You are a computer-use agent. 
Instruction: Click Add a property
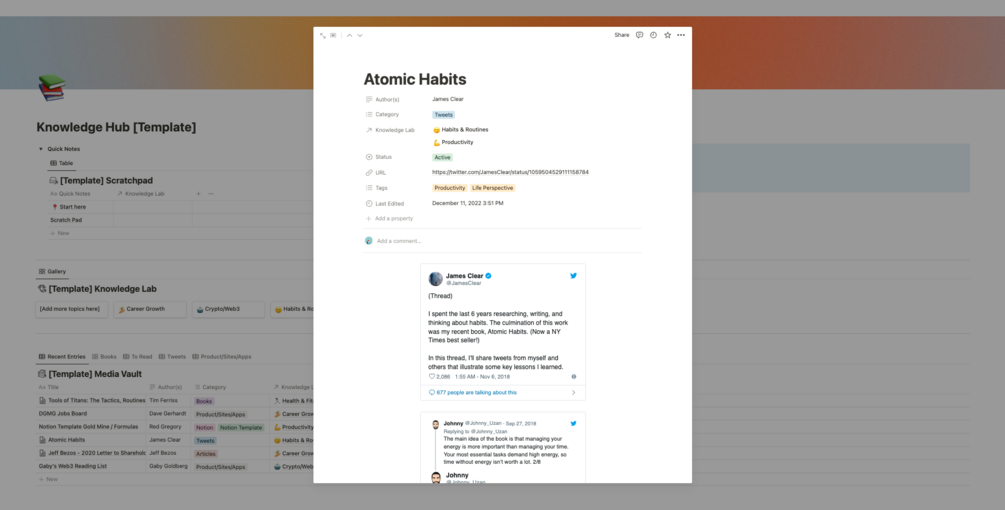click(389, 218)
